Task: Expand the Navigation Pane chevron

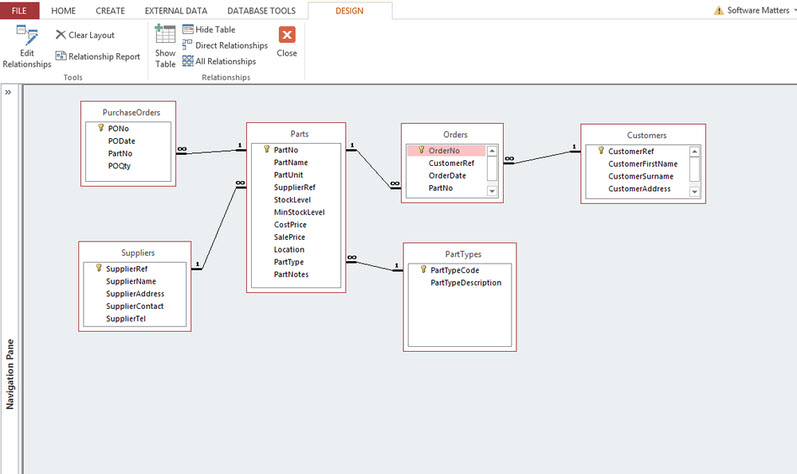Action: tap(8, 92)
